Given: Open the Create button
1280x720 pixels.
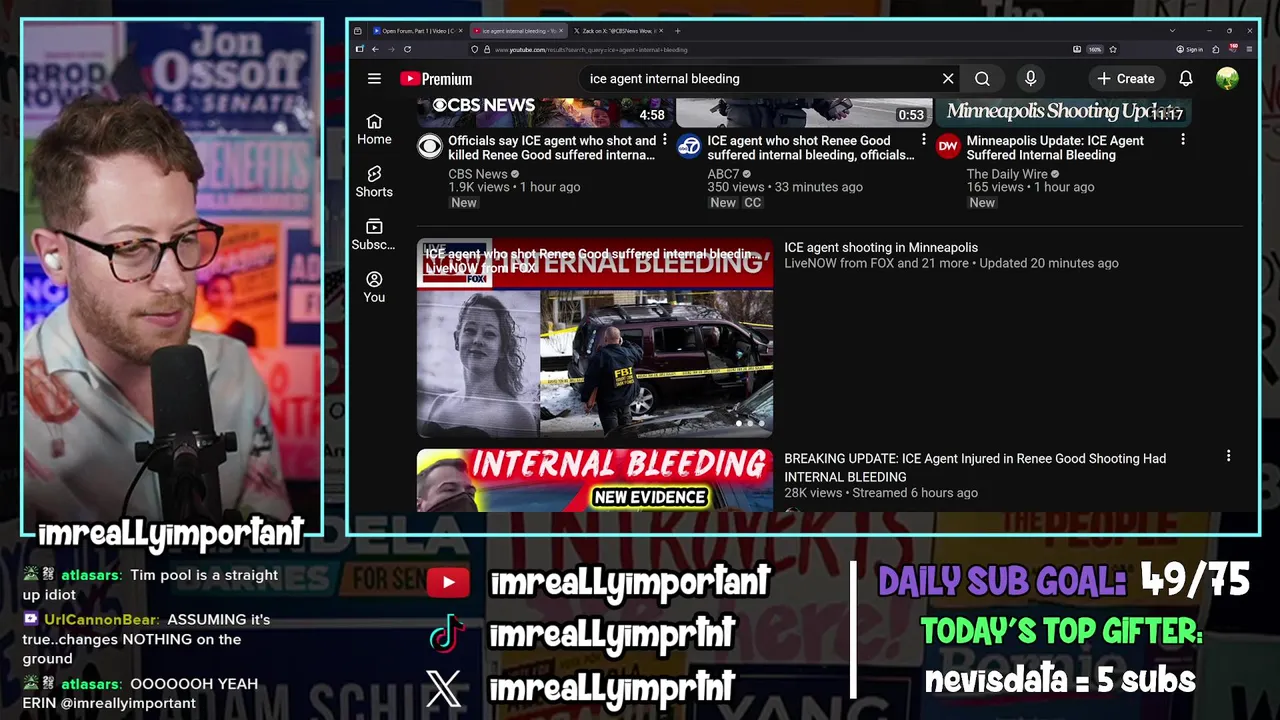Looking at the screenshot, I should coord(1125,79).
